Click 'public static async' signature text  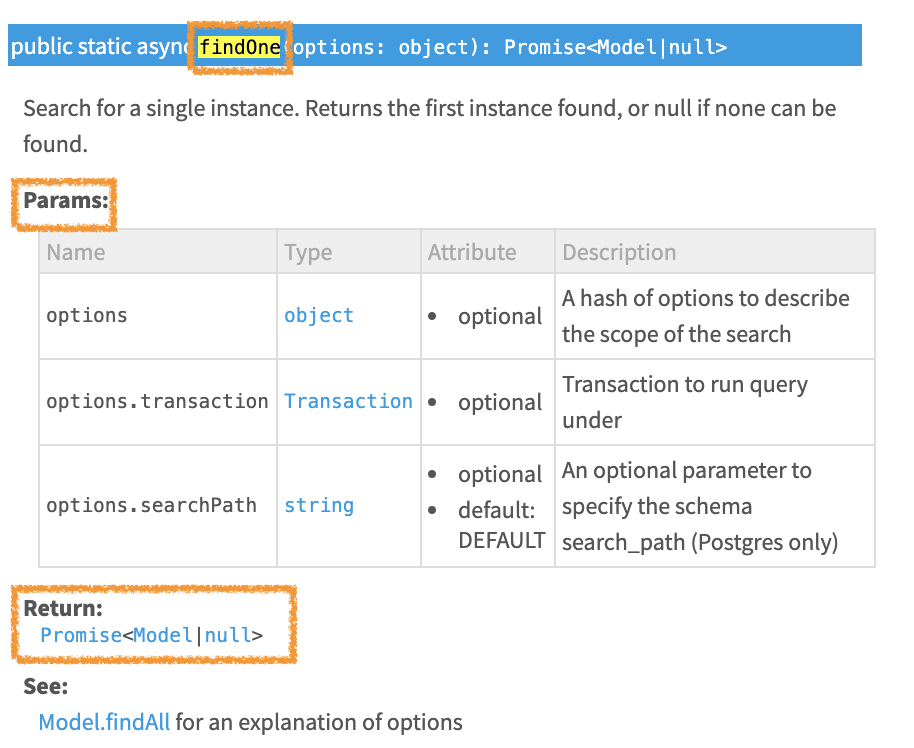(x=103, y=47)
